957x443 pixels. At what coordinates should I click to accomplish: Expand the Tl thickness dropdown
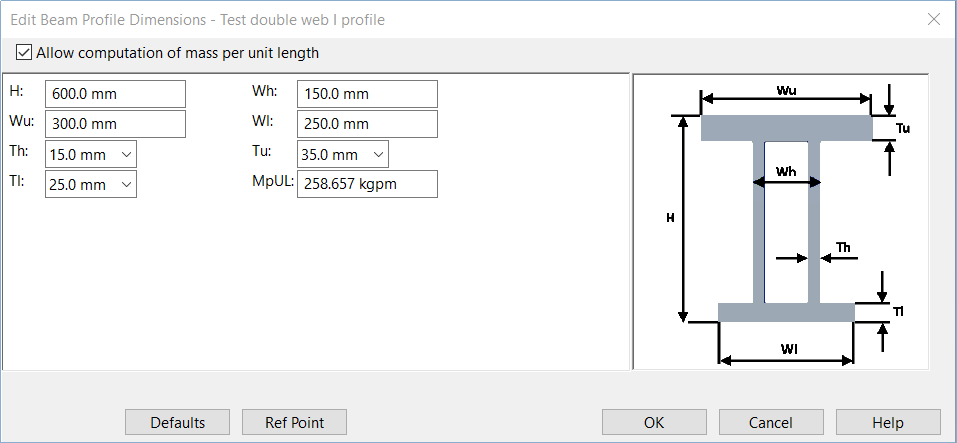pyautogui.click(x=126, y=184)
